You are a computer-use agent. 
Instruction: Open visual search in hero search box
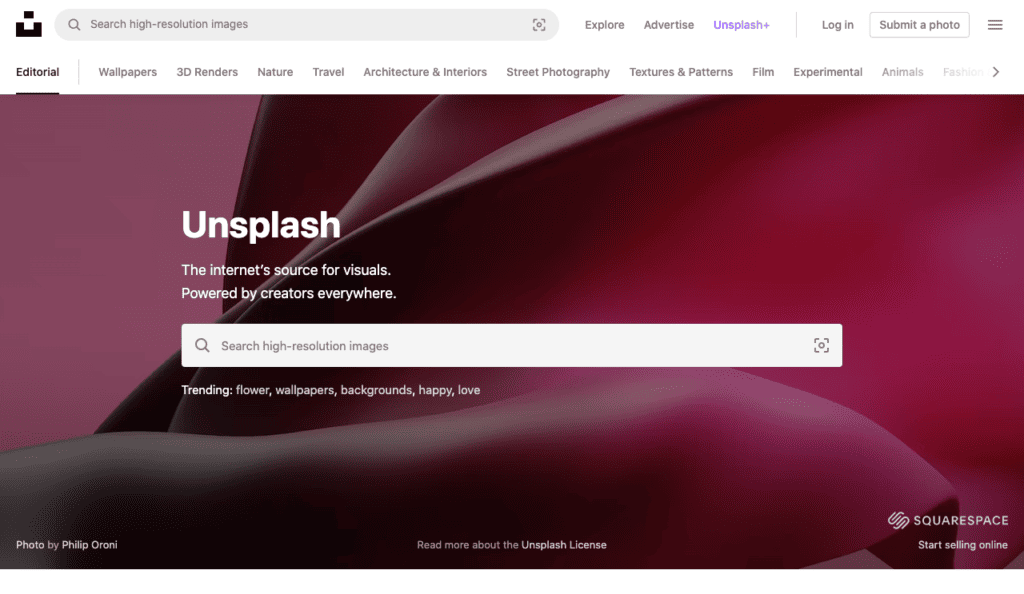[x=821, y=345]
